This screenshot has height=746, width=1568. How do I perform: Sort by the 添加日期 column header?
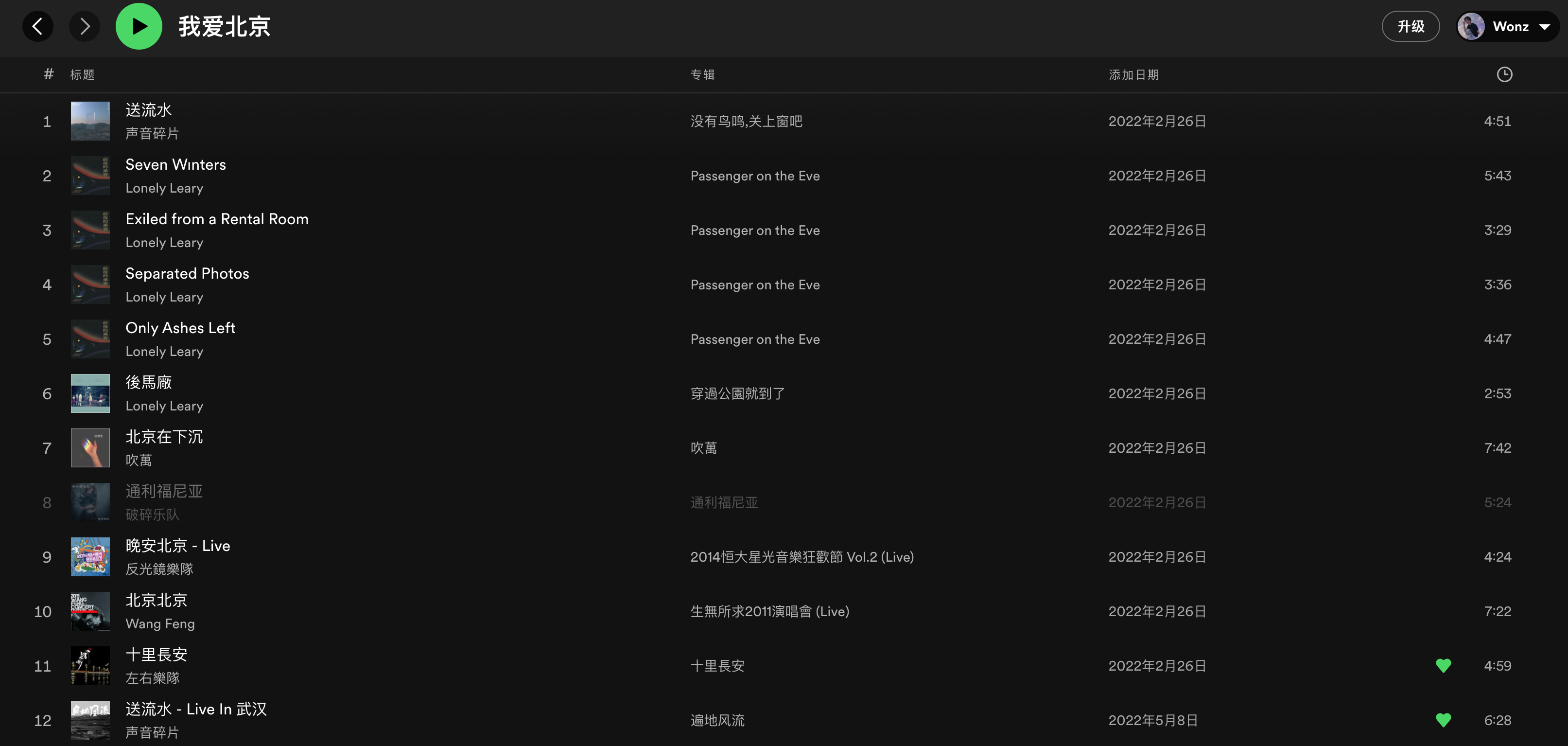point(1133,74)
